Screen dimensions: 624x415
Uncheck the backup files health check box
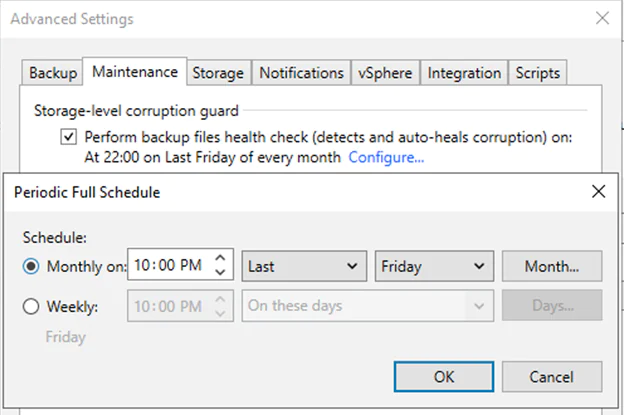[x=68, y=137]
